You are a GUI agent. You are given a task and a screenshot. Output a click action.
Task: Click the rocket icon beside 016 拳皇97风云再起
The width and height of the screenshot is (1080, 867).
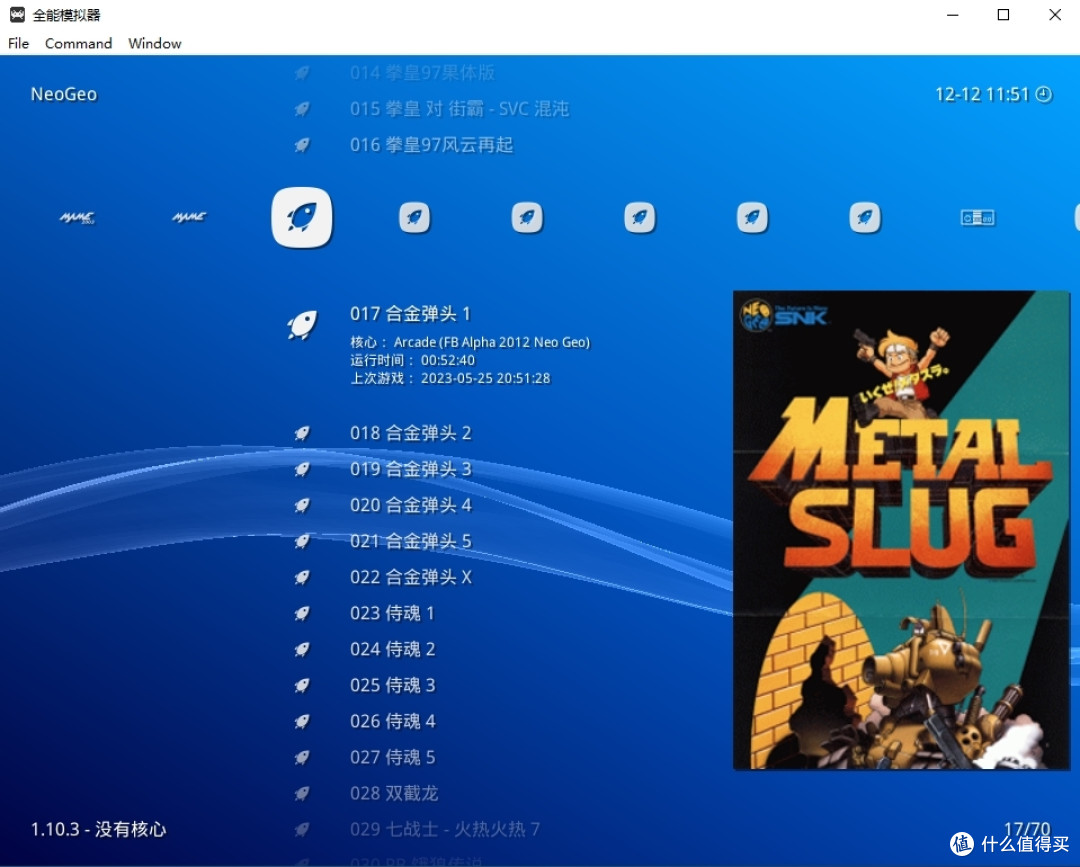302,145
